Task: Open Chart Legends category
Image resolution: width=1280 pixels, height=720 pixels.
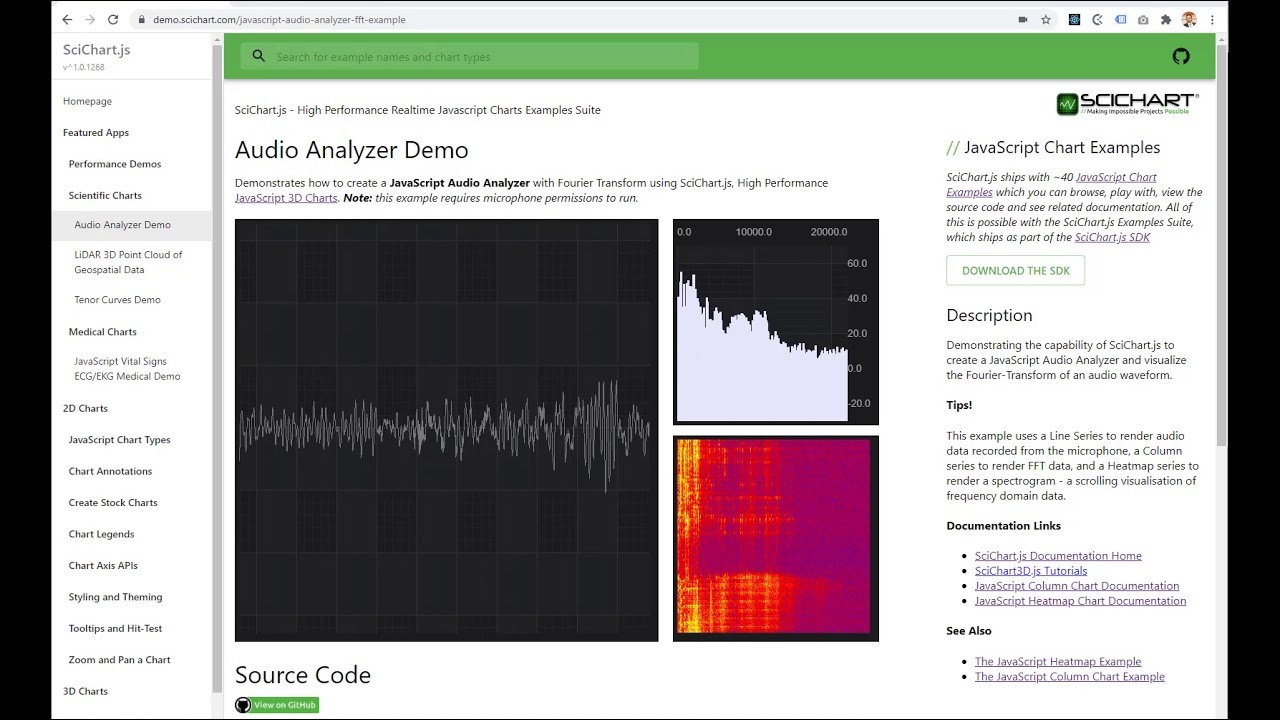Action: (x=101, y=534)
